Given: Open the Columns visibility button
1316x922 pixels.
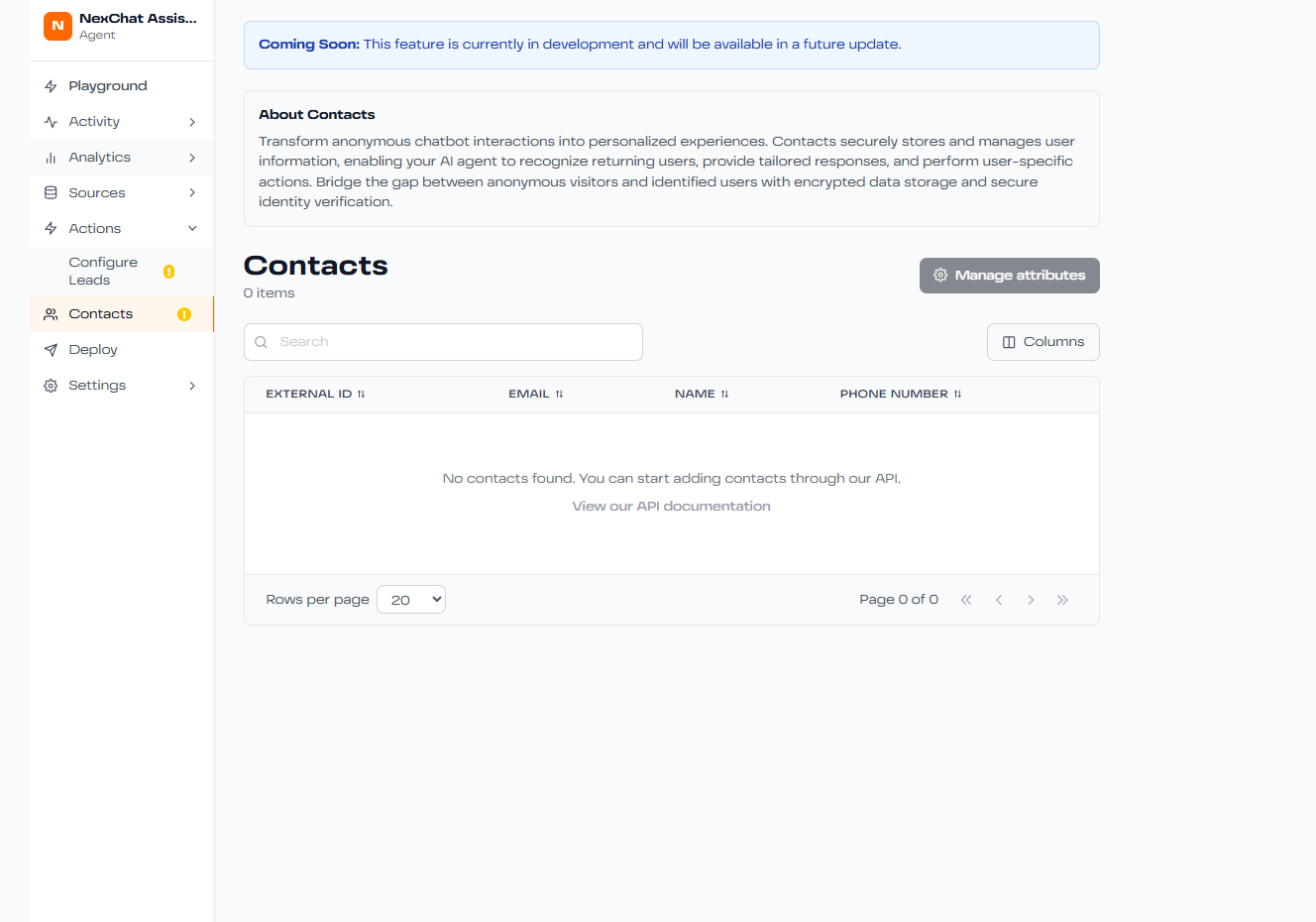Looking at the screenshot, I should coord(1042,342).
